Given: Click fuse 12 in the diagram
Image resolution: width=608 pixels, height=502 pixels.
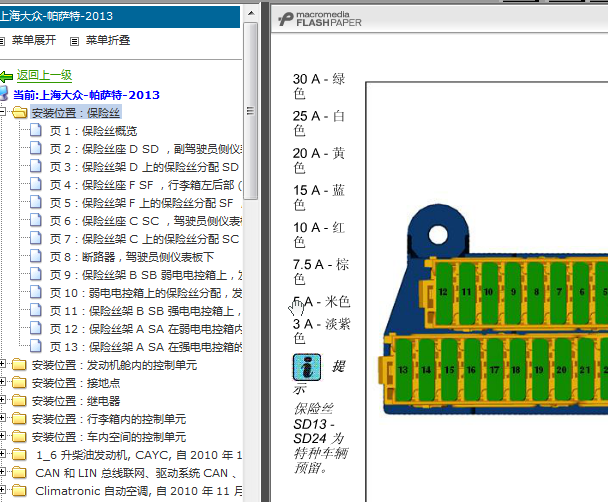Looking at the screenshot, I should [443, 292].
